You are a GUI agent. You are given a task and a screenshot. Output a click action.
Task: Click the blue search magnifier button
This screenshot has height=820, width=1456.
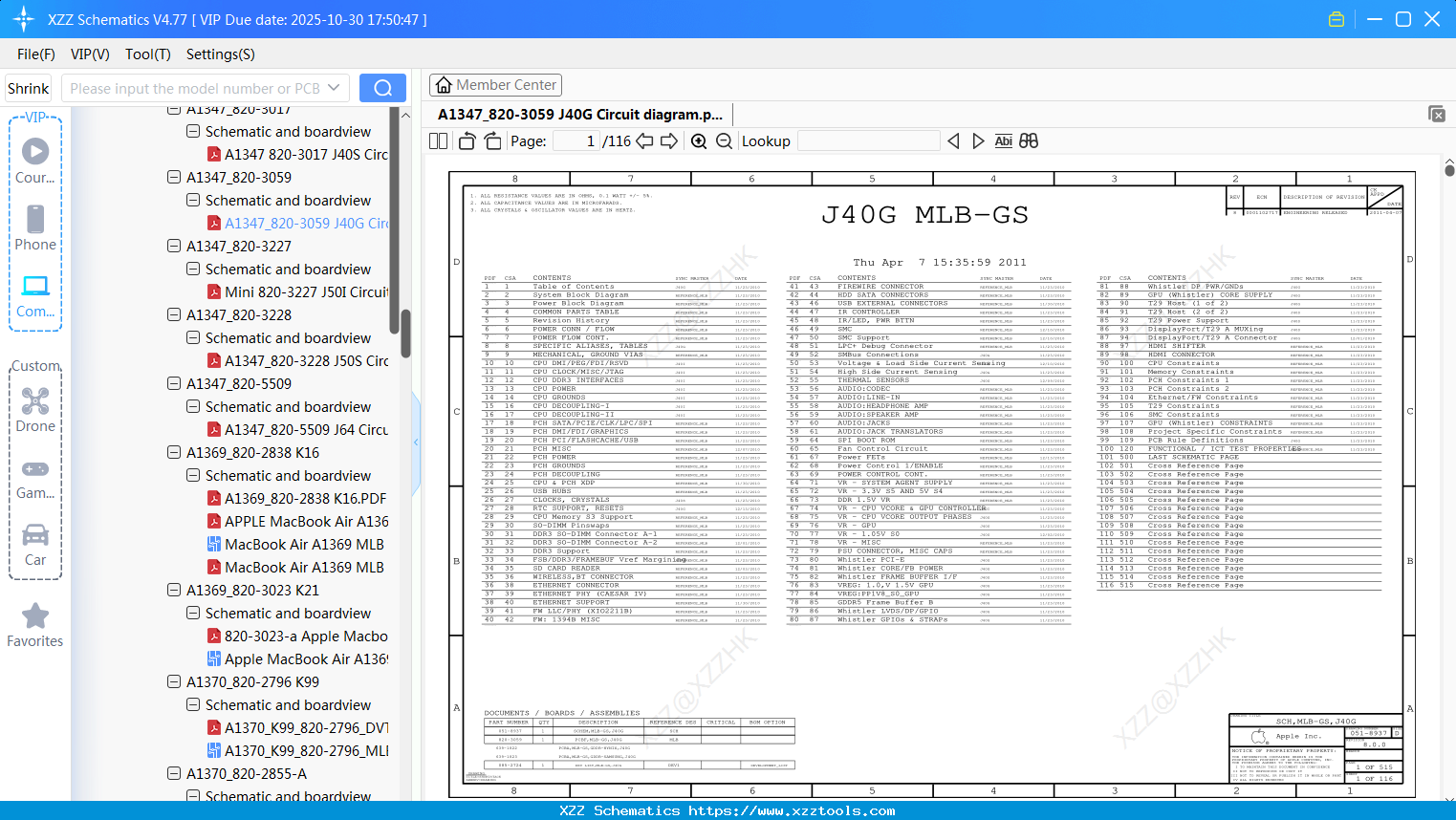[x=382, y=88]
